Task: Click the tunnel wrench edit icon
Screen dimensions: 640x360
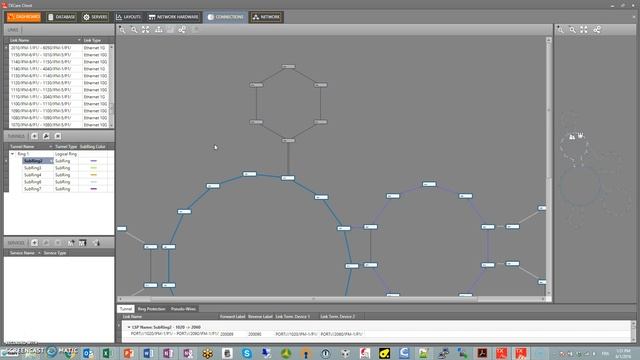Action: tap(46, 136)
